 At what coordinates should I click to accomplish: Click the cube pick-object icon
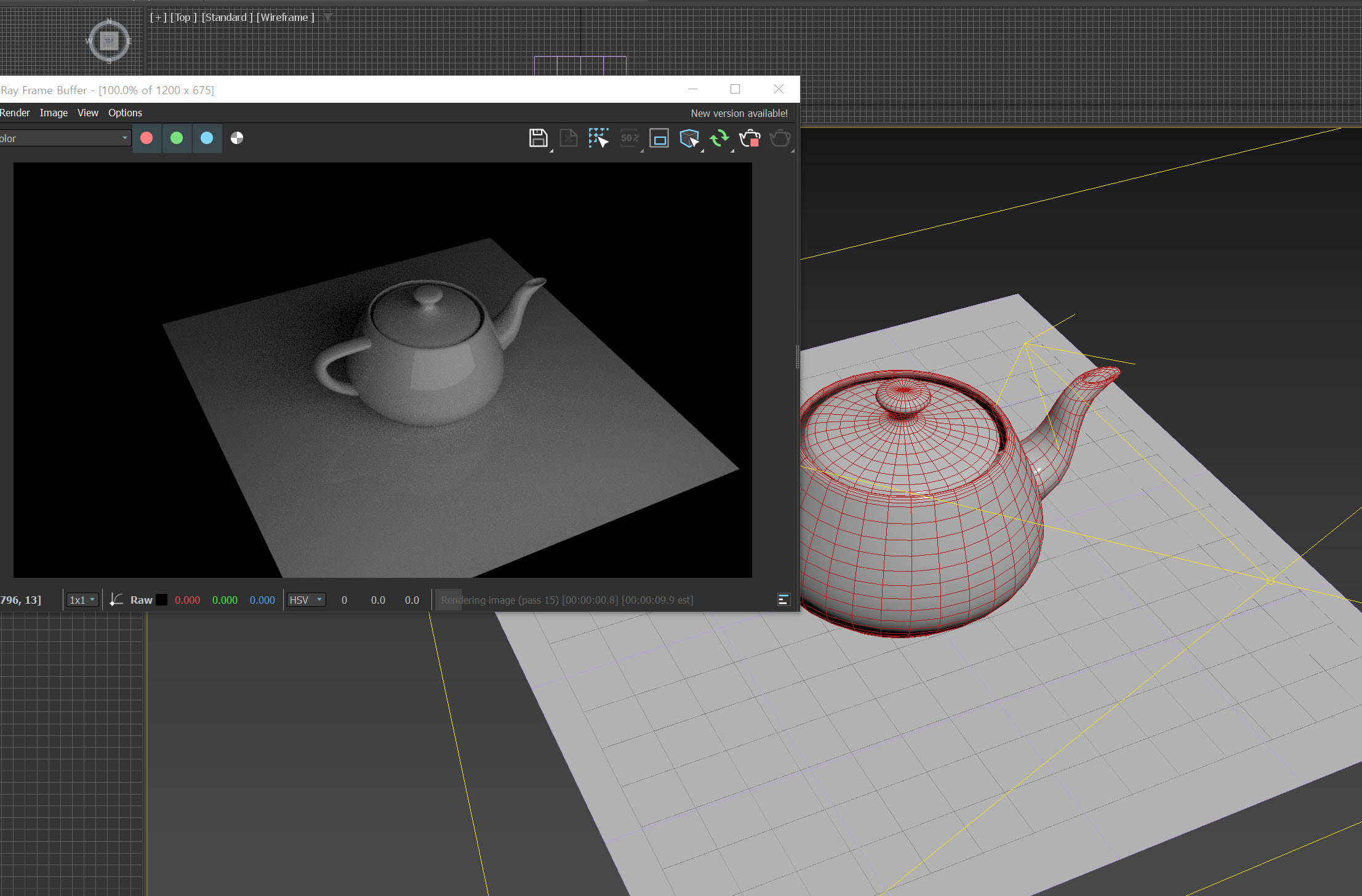tap(689, 138)
